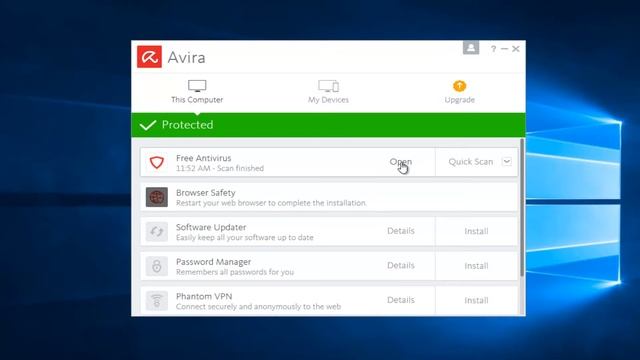
Task: View Phantom VPN details
Action: point(401,300)
